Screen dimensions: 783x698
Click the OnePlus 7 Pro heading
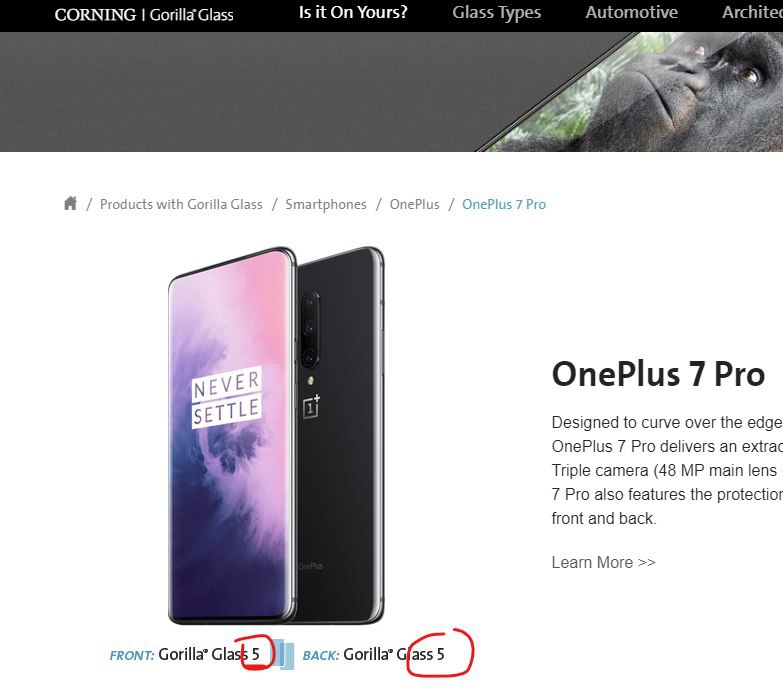658,374
